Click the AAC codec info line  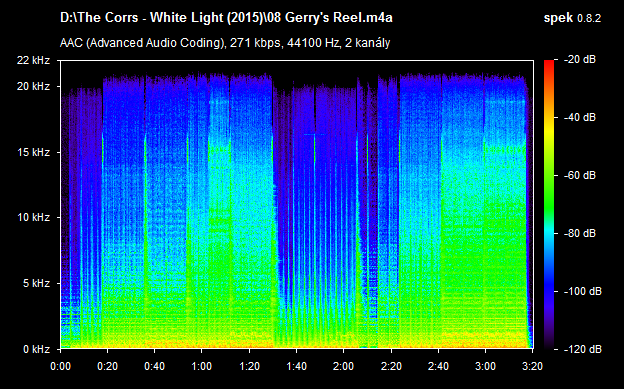pyautogui.click(x=225, y=43)
